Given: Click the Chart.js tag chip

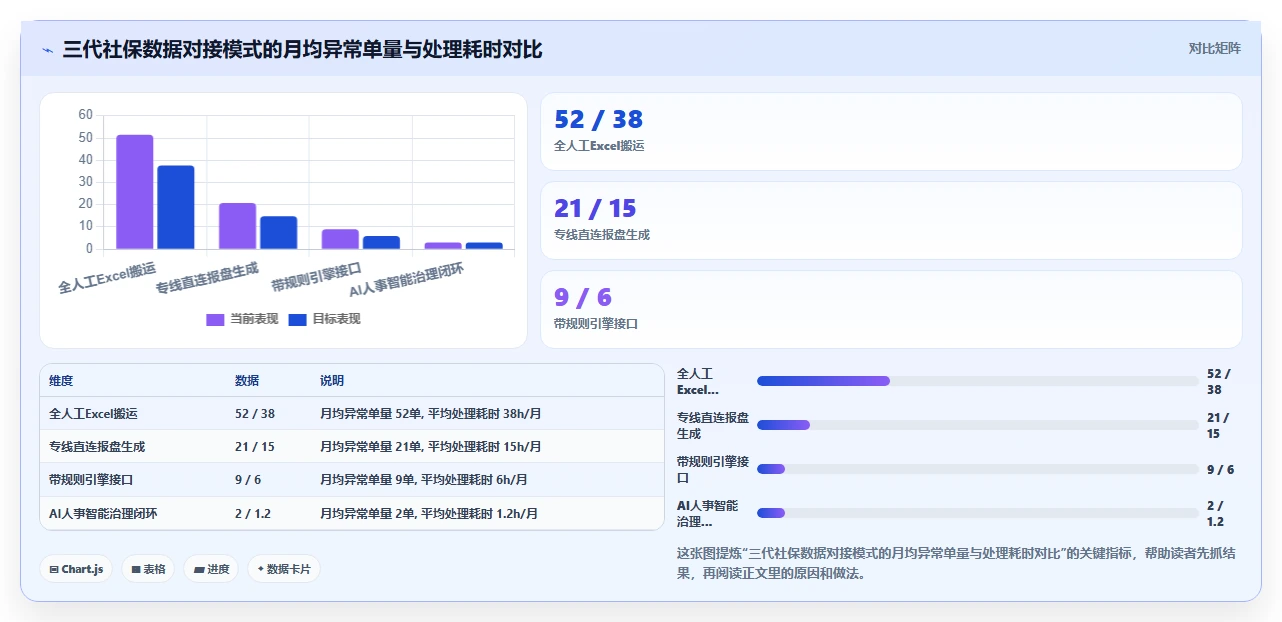Looking at the screenshot, I should (x=77, y=569).
